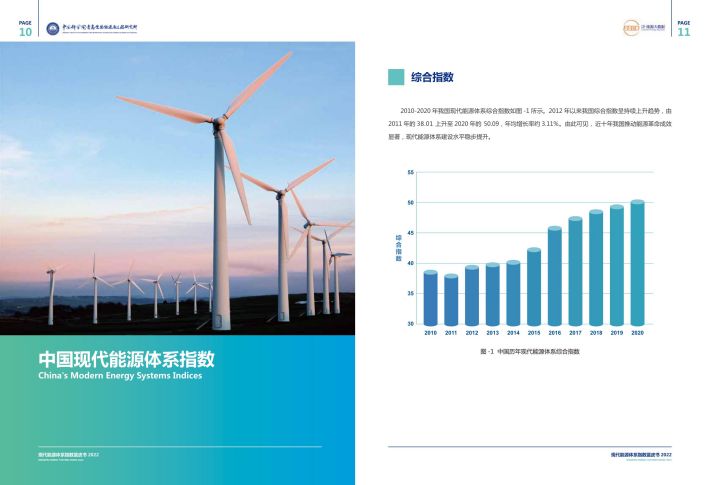Click the left page footer text 2022
710x485 pixels.
point(68,455)
